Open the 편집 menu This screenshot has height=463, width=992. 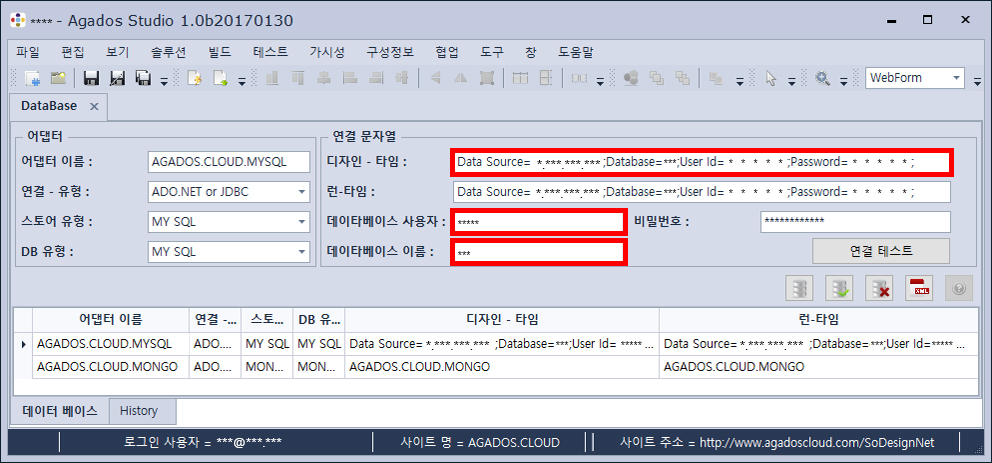click(x=73, y=52)
